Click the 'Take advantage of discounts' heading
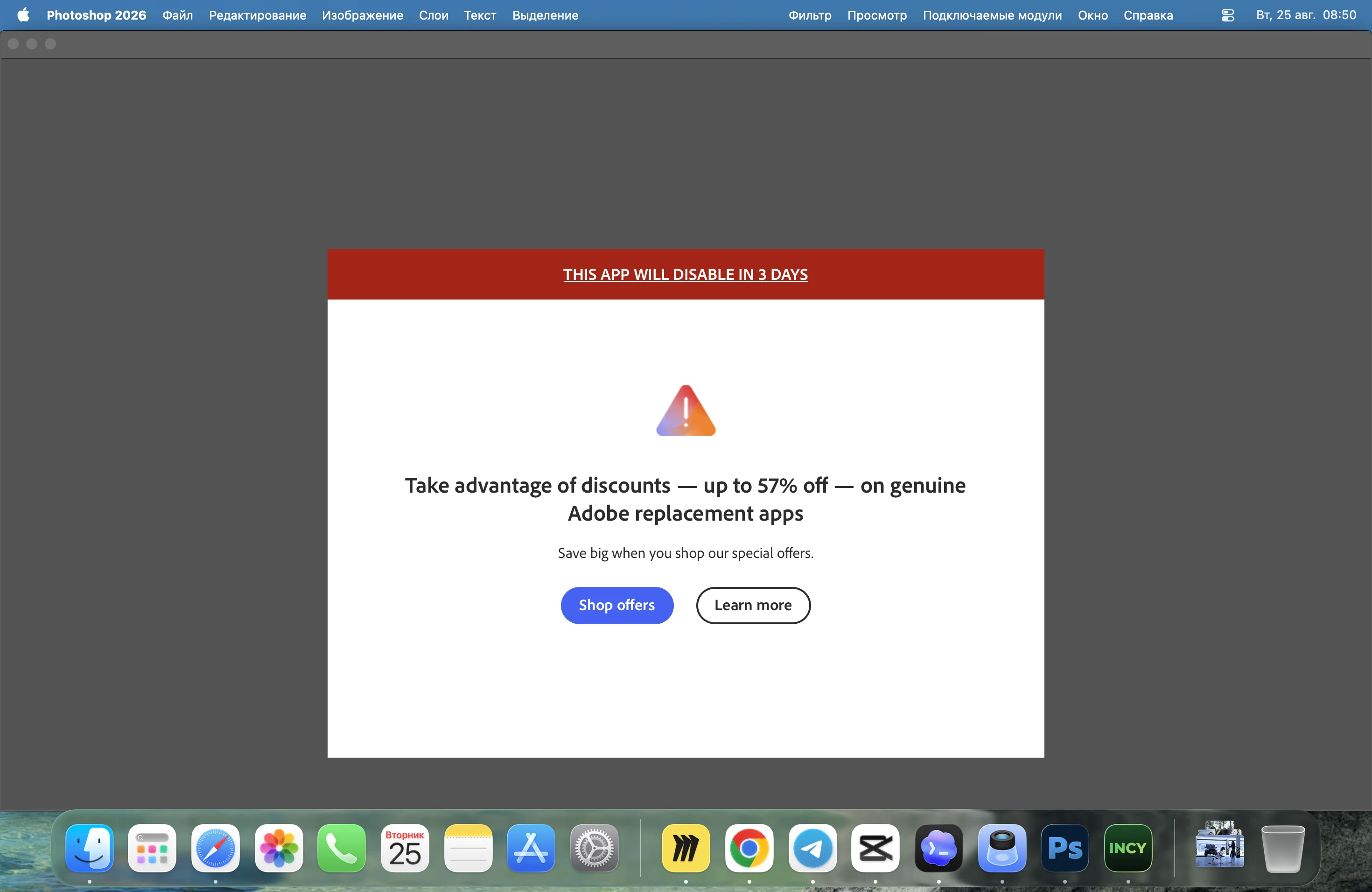 [686, 499]
